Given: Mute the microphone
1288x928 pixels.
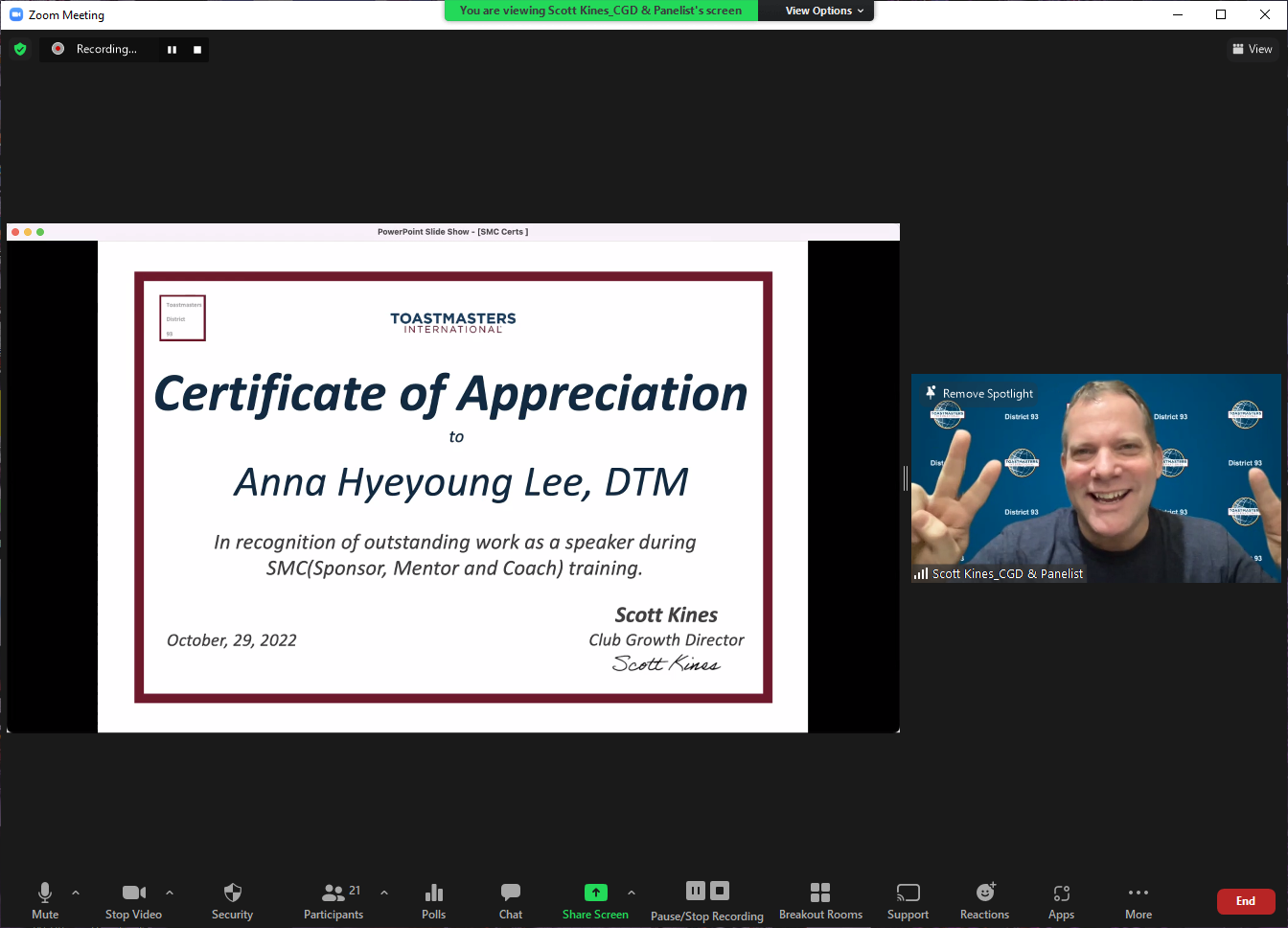Looking at the screenshot, I should click(x=45, y=900).
